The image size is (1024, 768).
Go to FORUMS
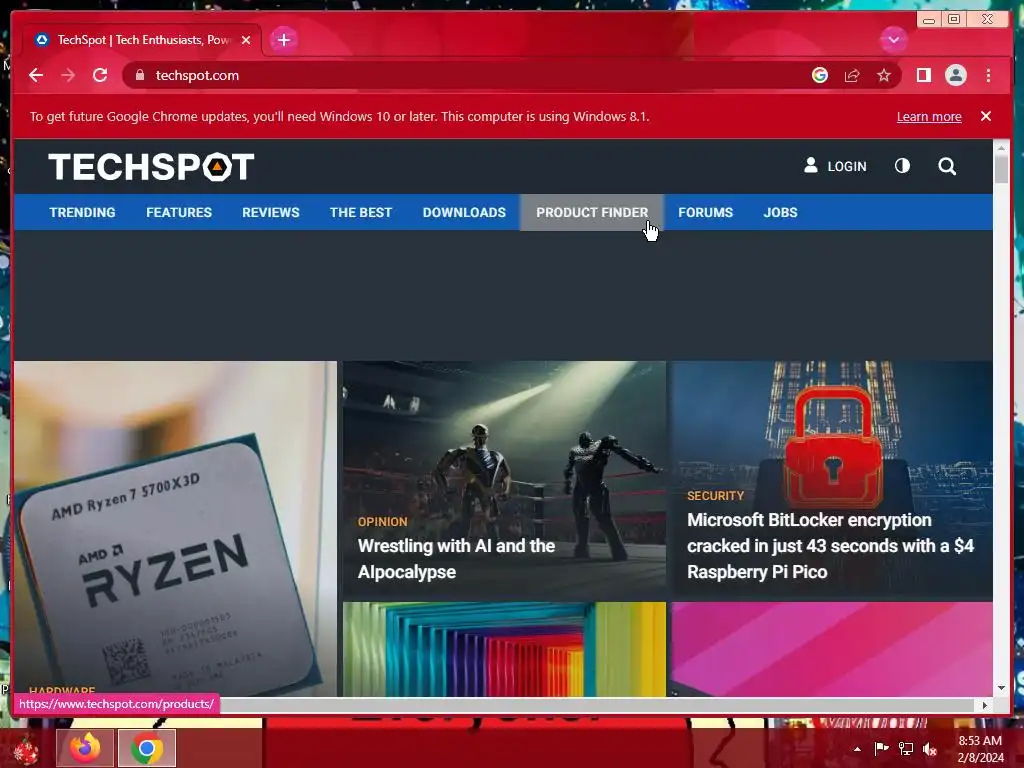[705, 212]
